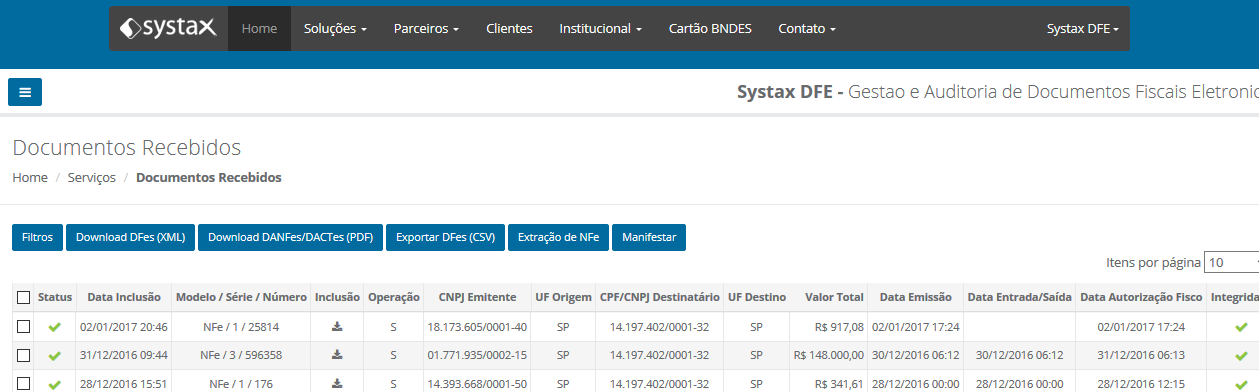Download icon for NFe / 3 / 596358
This screenshot has width=1259, height=392.
coord(338,354)
